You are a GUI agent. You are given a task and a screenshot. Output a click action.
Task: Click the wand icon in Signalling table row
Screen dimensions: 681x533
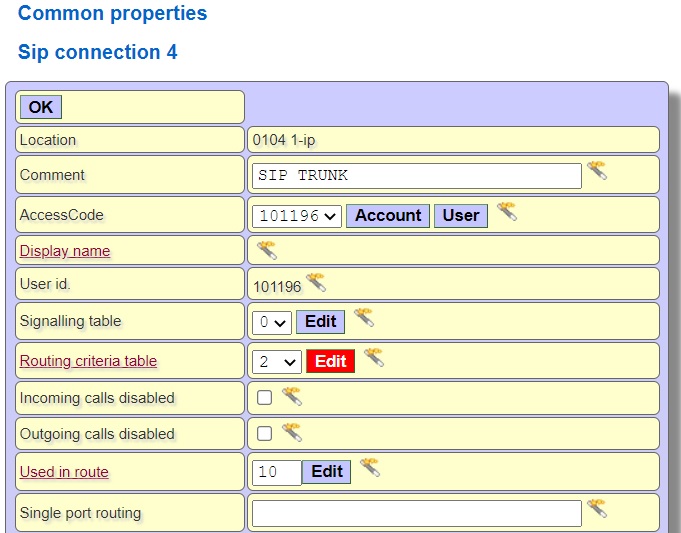pos(363,318)
